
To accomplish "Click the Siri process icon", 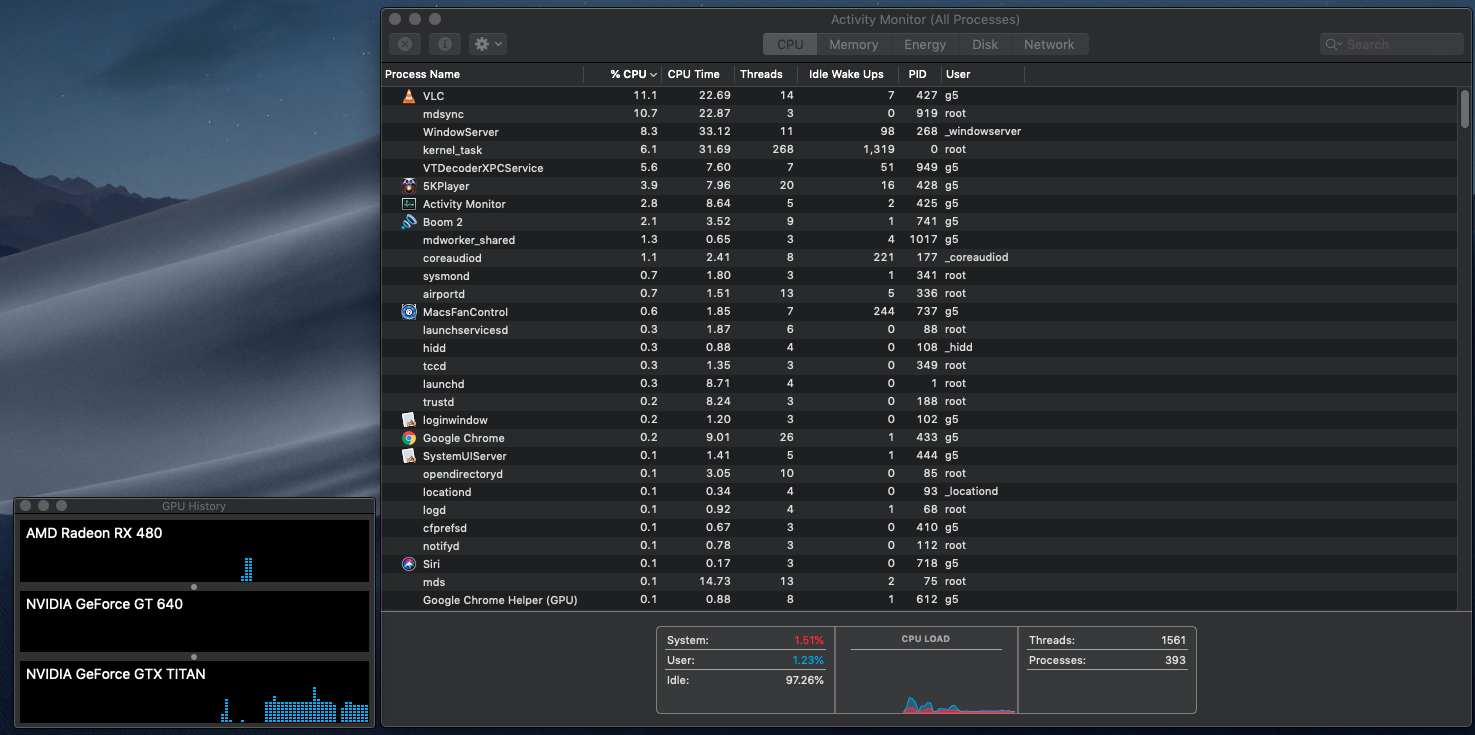I will [408, 564].
